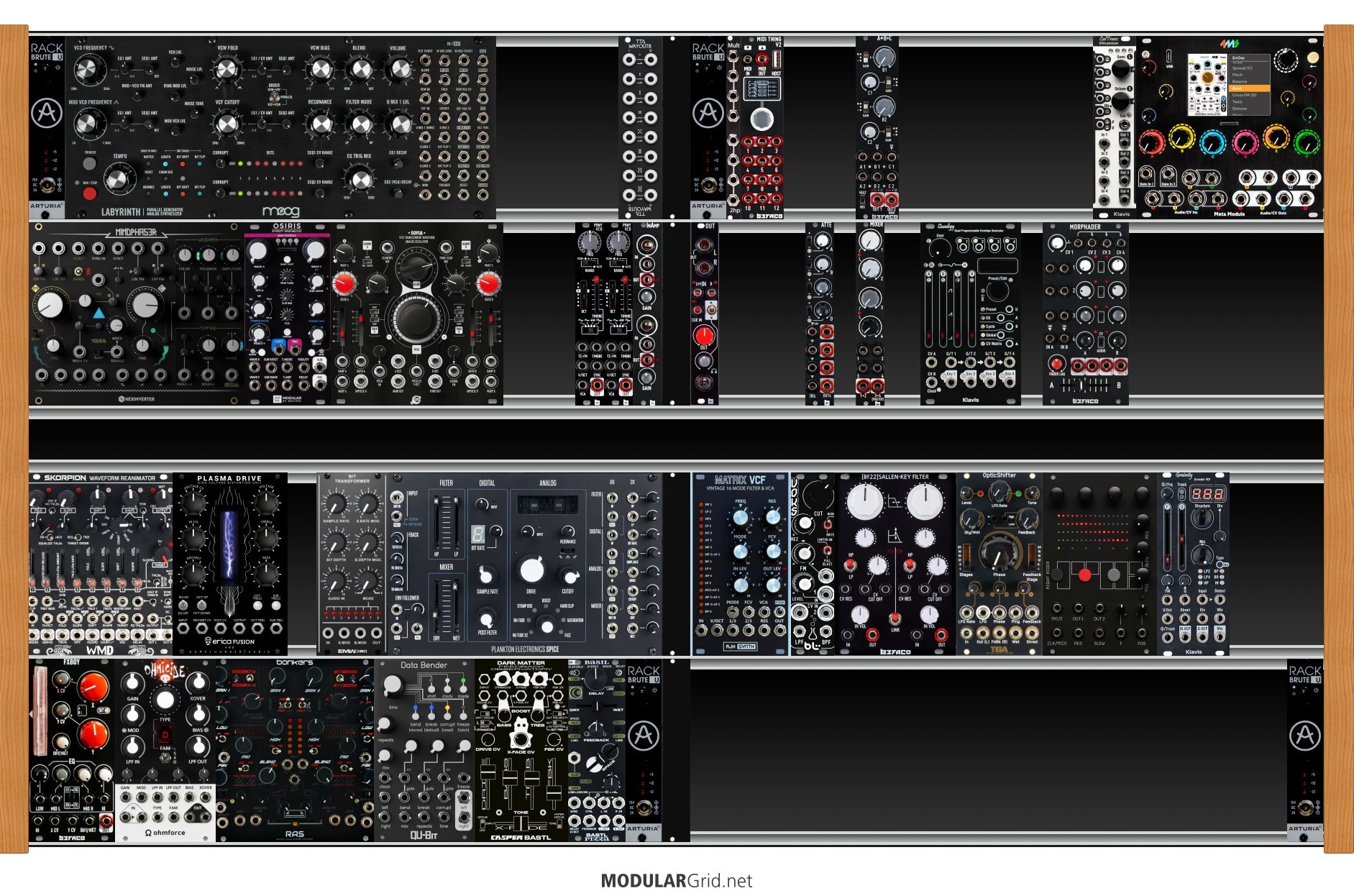This screenshot has width=1354, height=896.
Task: Select the Bastl Pizza module
Action: click(597, 751)
